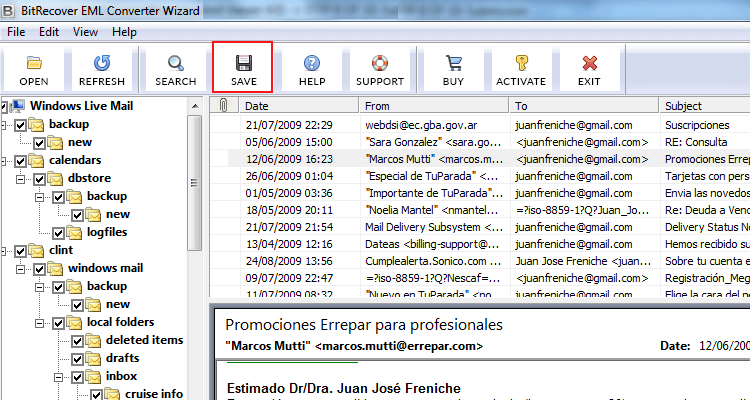Toggle the dbstore folder checkbox

click(x=40, y=179)
